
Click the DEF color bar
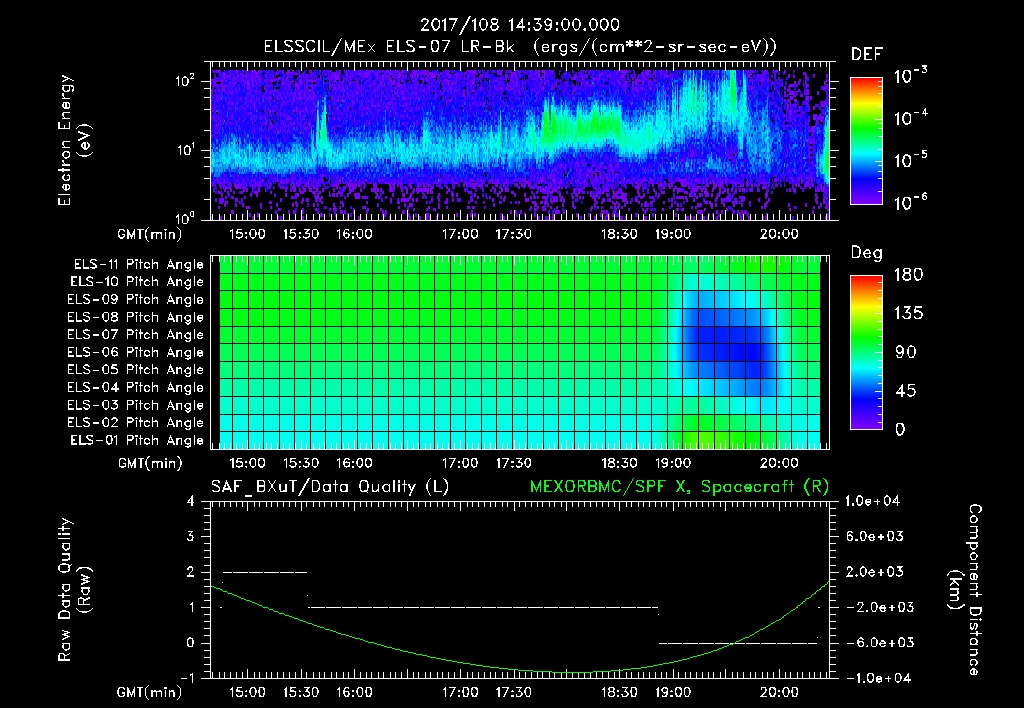(866, 141)
